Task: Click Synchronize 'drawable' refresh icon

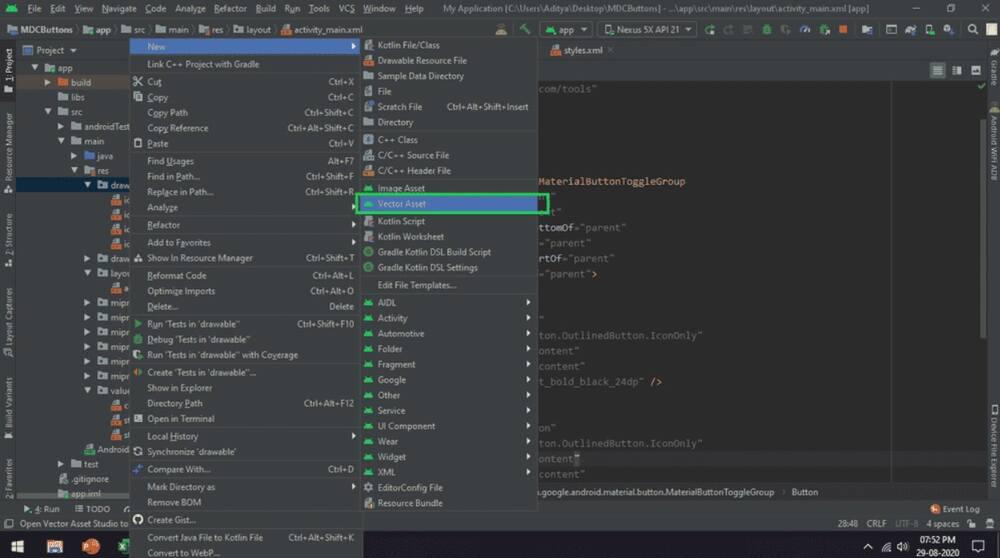Action: (x=138, y=452)
